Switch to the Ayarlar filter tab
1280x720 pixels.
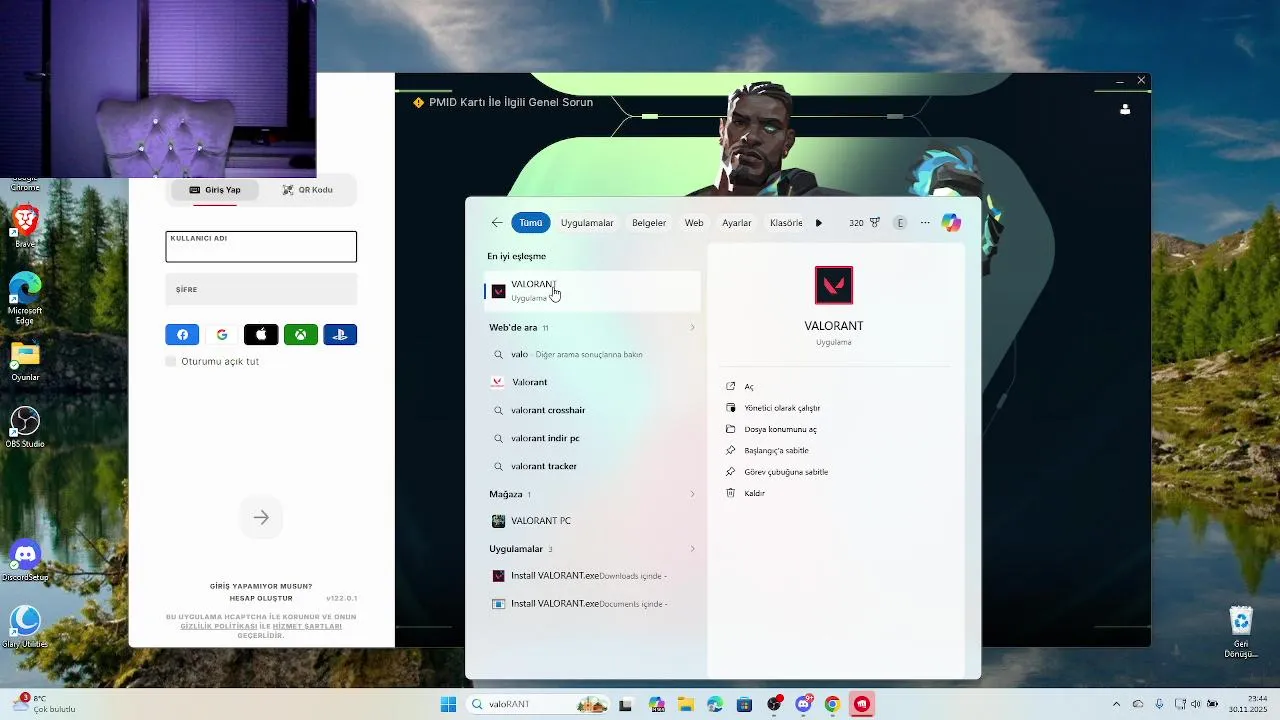pos(737,223)
